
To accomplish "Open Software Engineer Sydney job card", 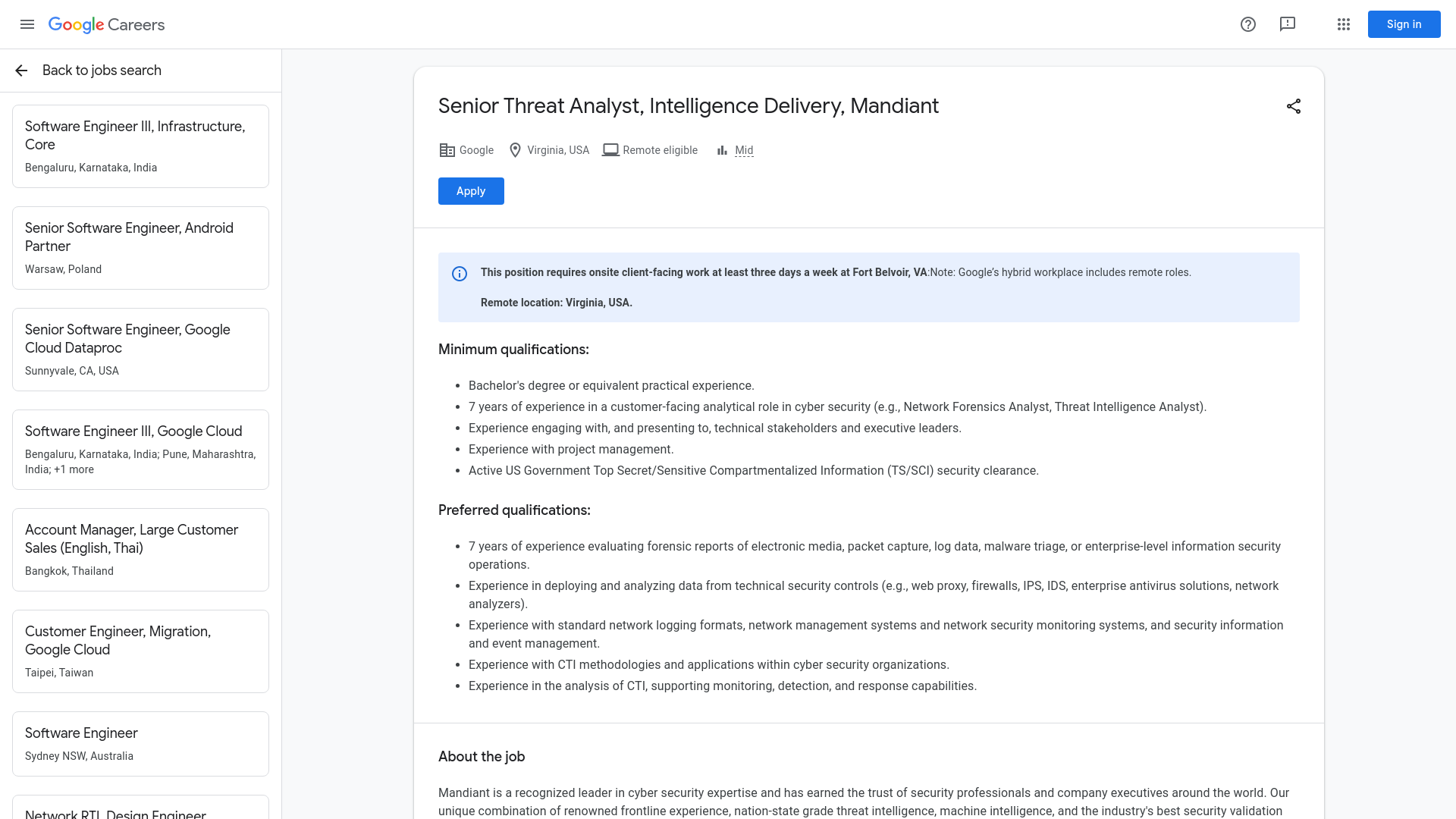I will (140, 744).
